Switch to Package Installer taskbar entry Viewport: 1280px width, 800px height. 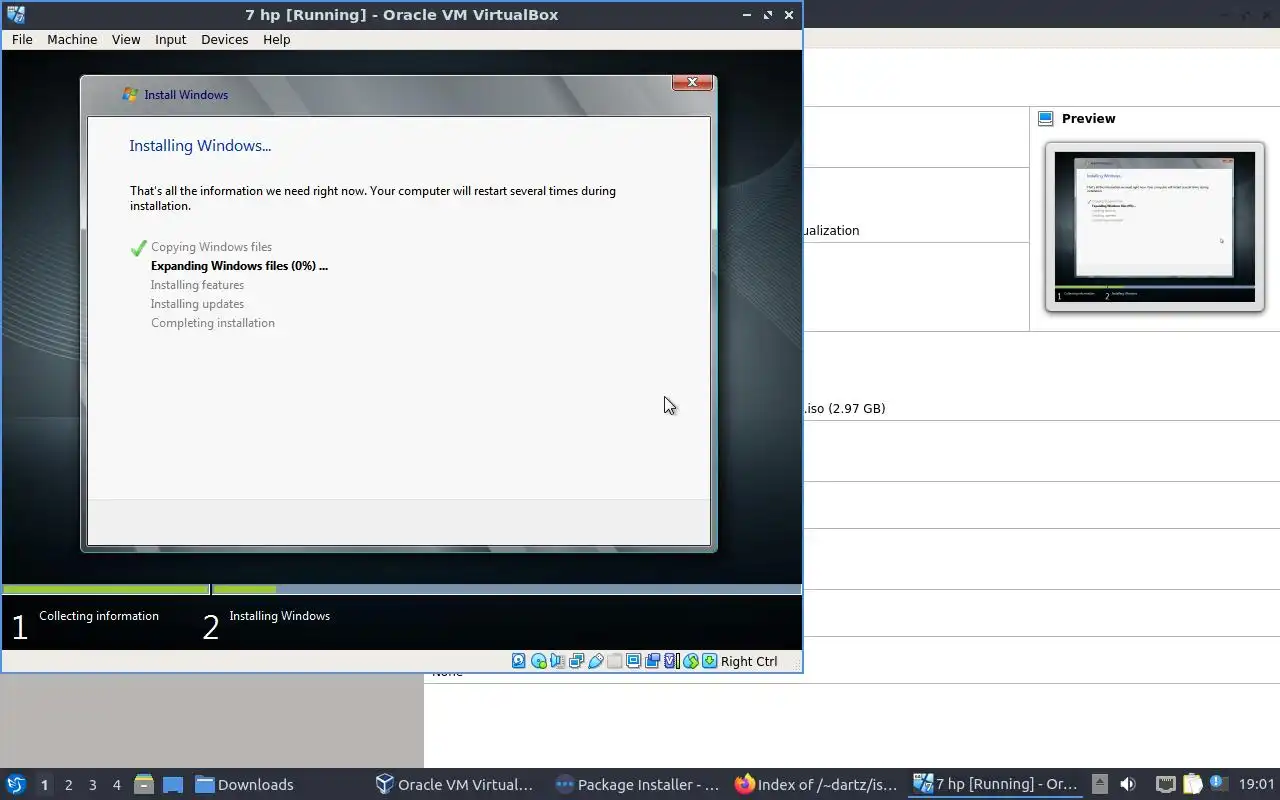click(x=637, y=784)
